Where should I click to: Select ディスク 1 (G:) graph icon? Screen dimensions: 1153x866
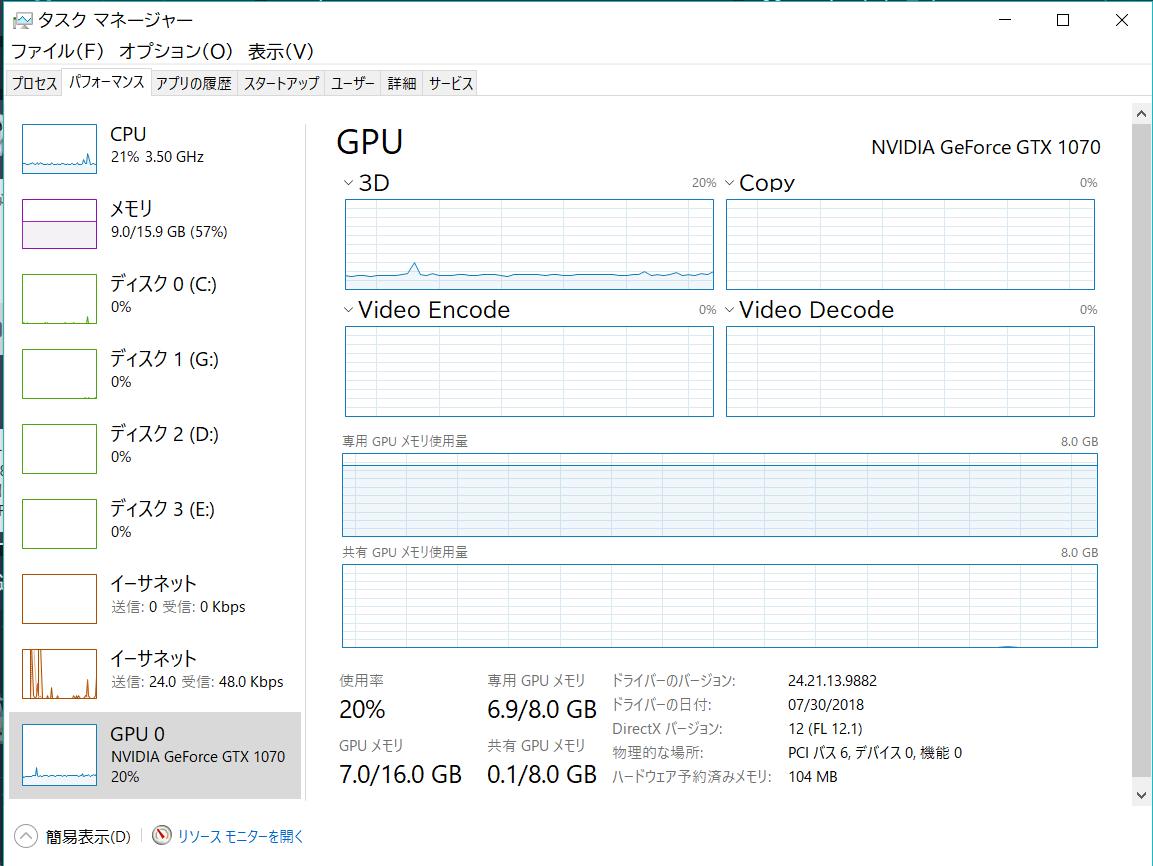59,374
